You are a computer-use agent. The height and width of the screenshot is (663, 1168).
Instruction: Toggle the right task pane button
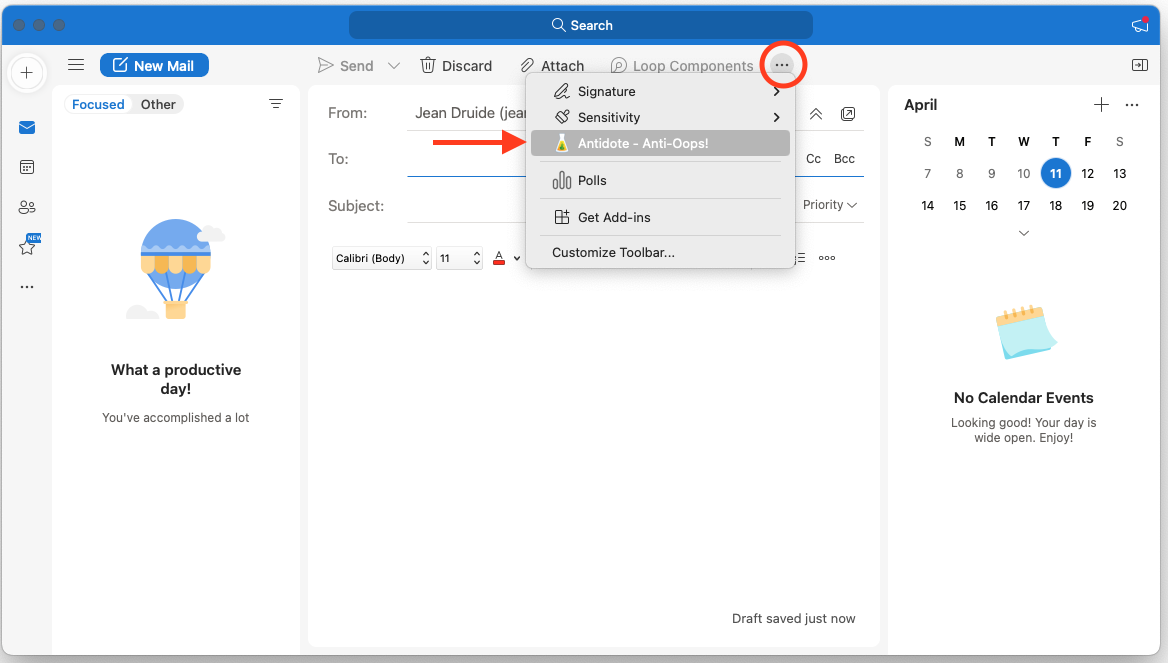tap(1139, 65)
